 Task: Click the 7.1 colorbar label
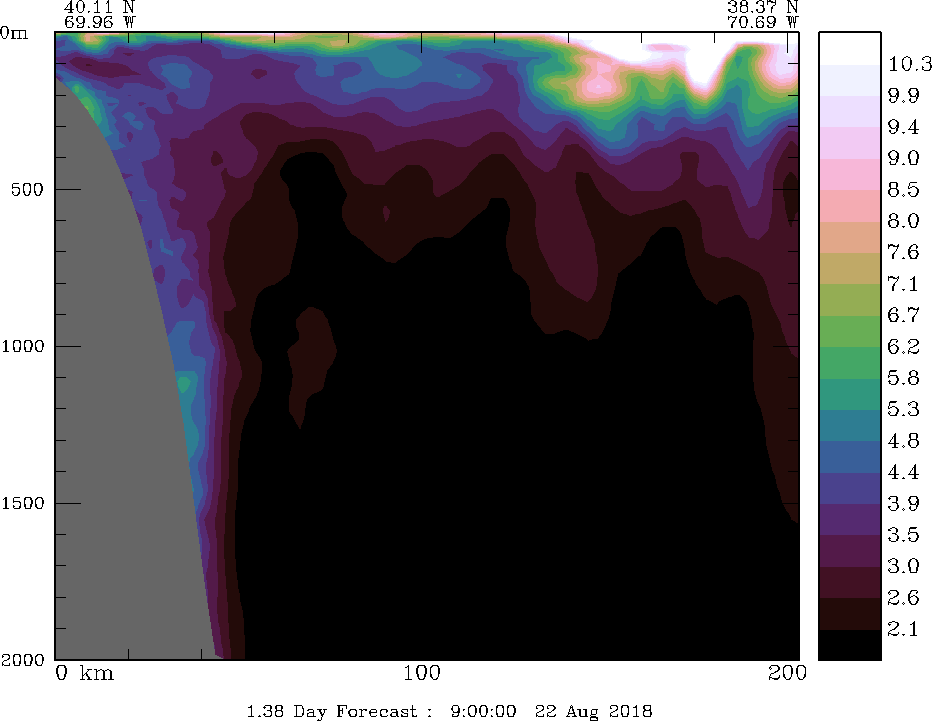click(x=903, y=284)
